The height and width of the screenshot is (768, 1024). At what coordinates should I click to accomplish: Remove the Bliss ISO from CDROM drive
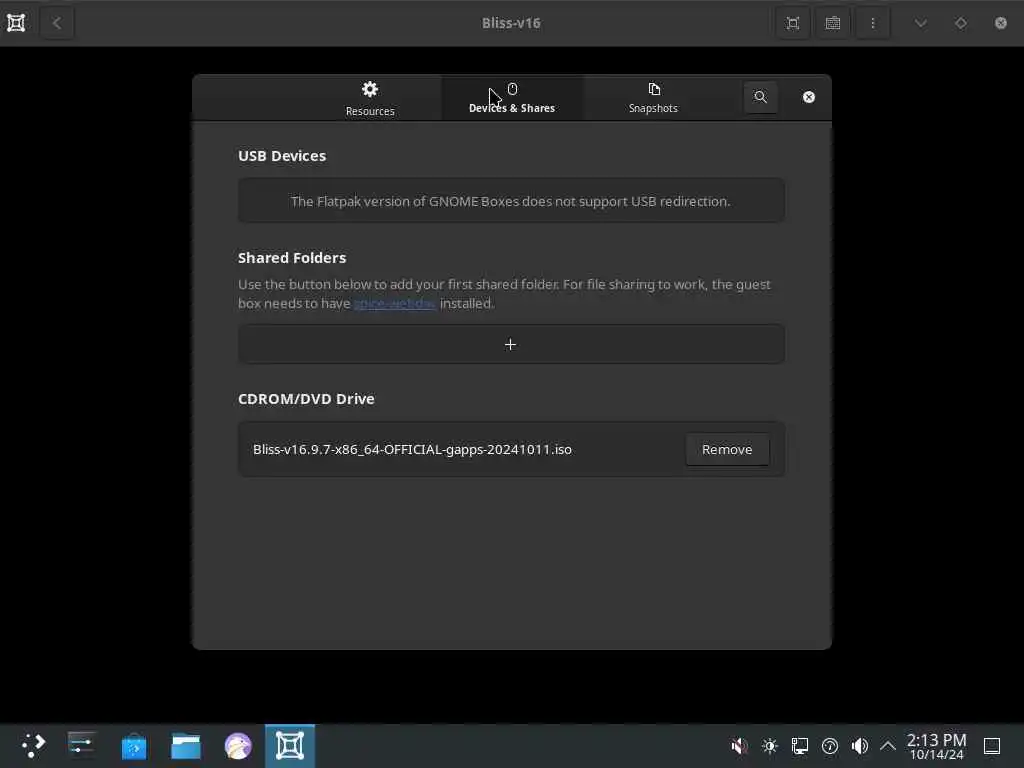pos(727,449)
